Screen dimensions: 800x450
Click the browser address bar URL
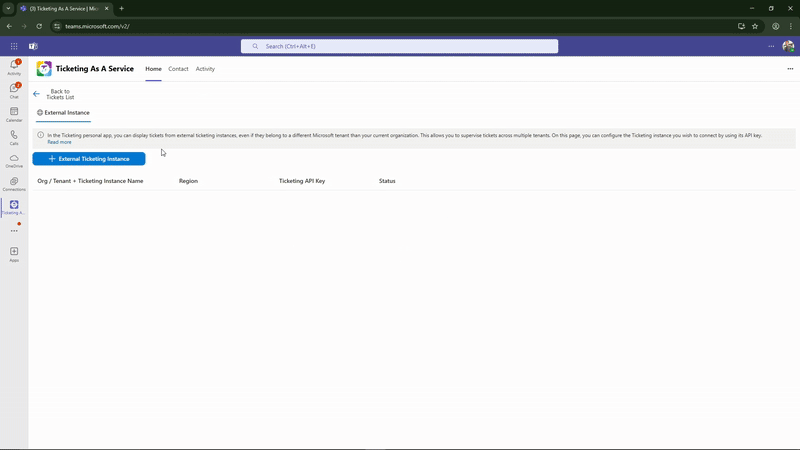coord(97,26)
